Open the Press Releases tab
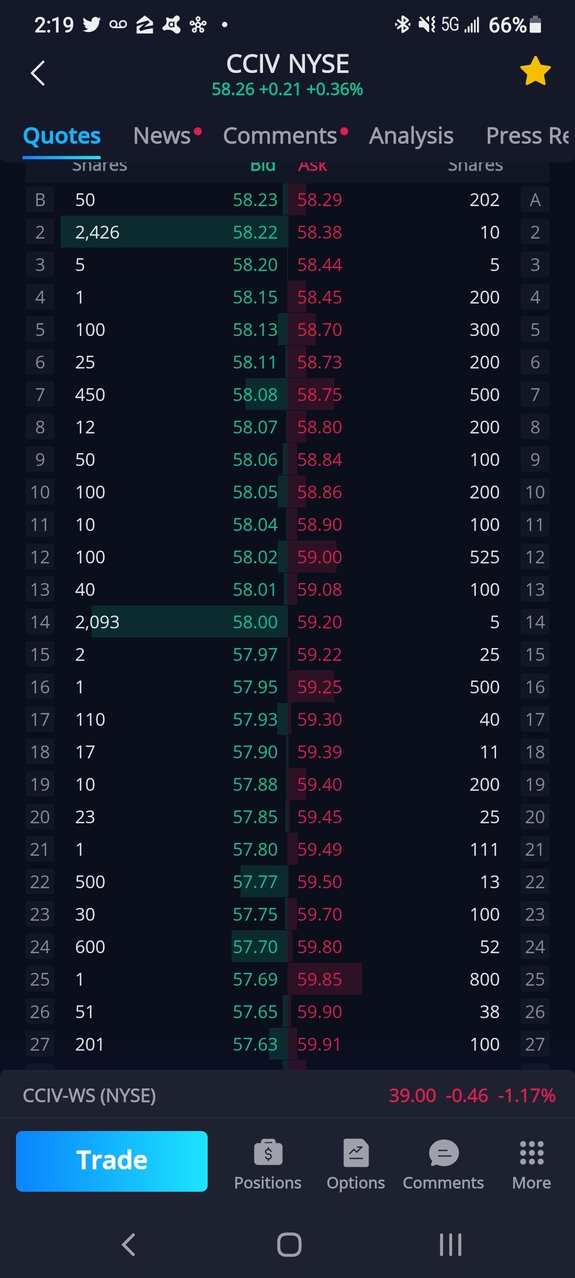Screen dimensions: 575x1278 (x=528, y=136)
